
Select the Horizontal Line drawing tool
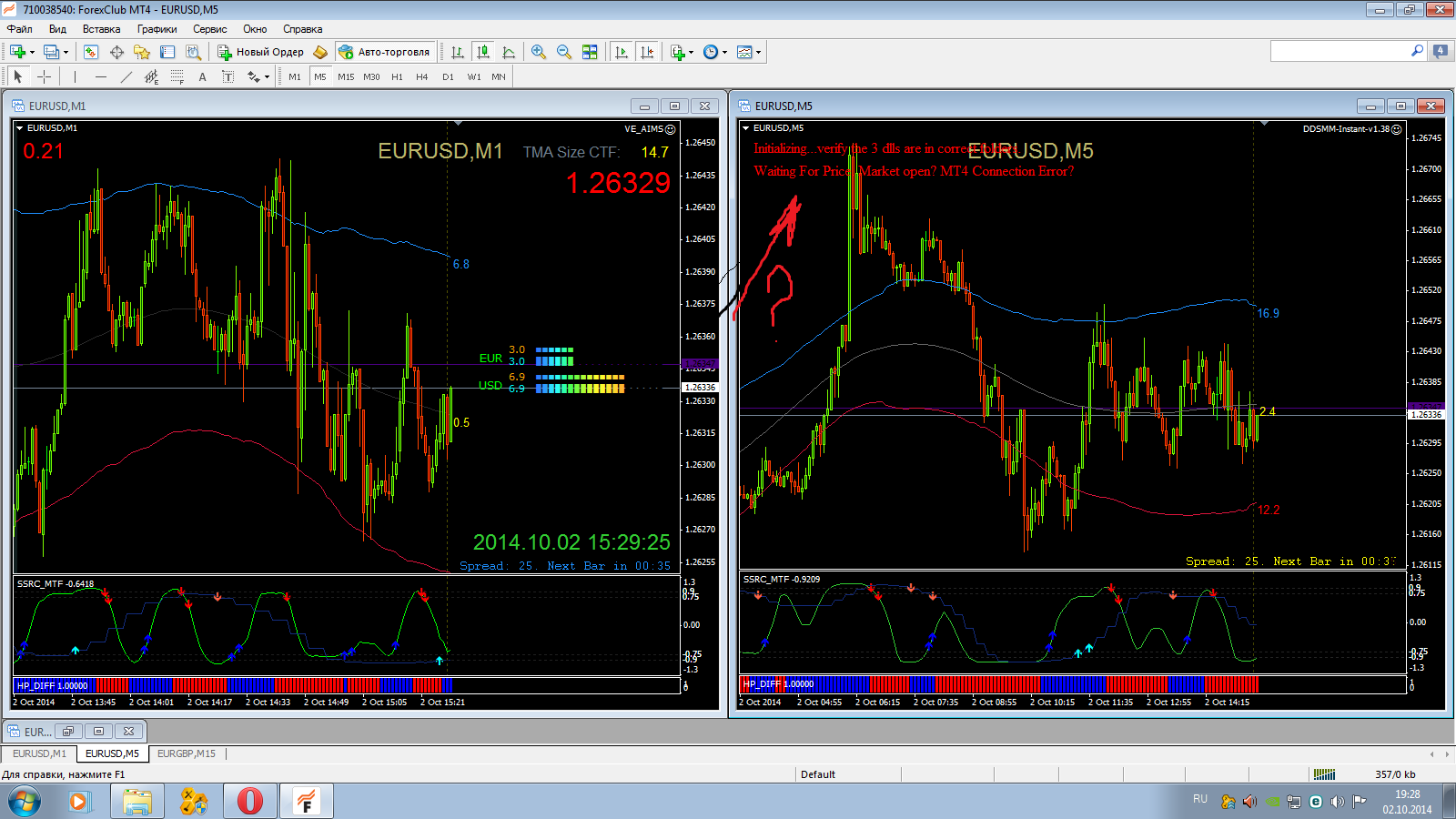coord(101,76)
